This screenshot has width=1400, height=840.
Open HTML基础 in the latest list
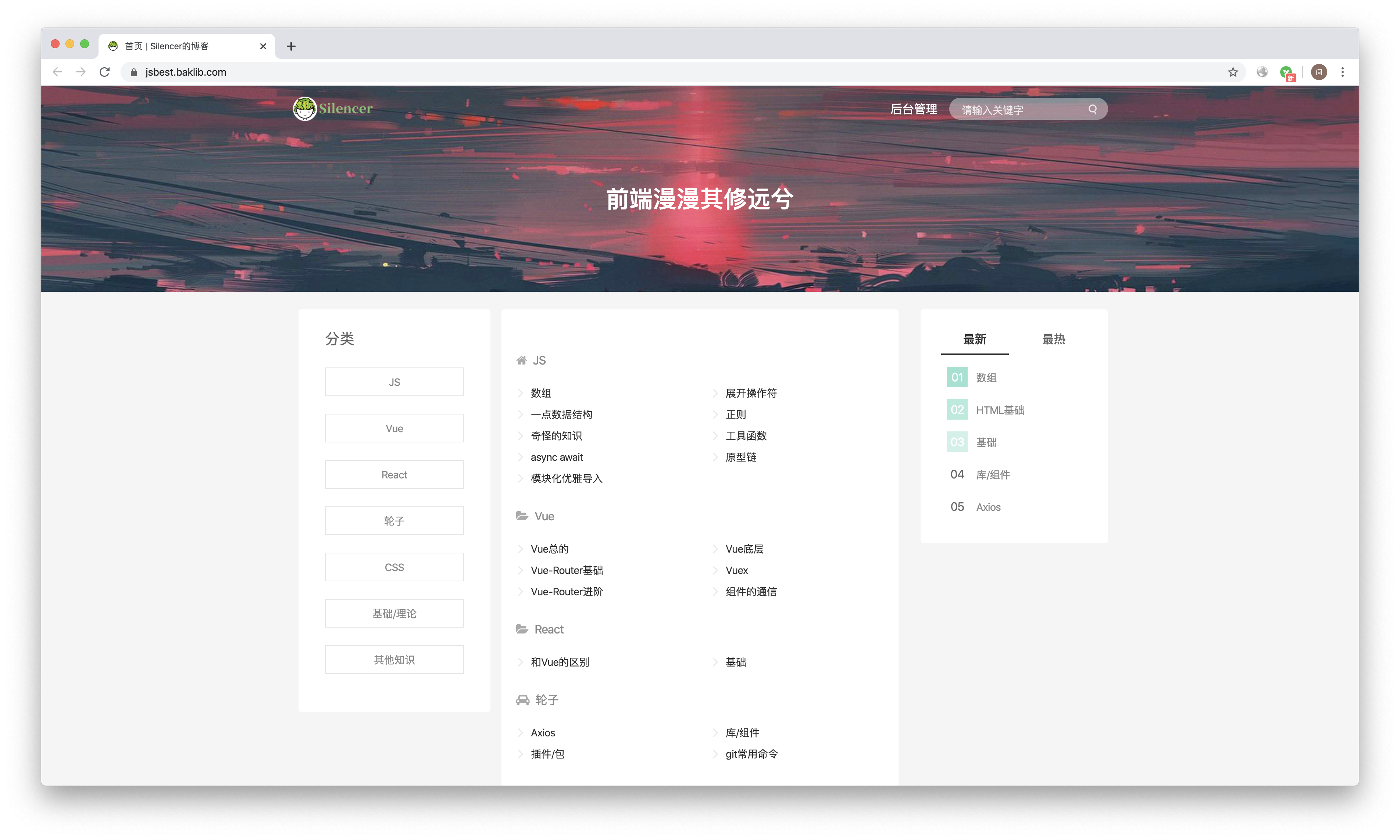click(1000, 410)
